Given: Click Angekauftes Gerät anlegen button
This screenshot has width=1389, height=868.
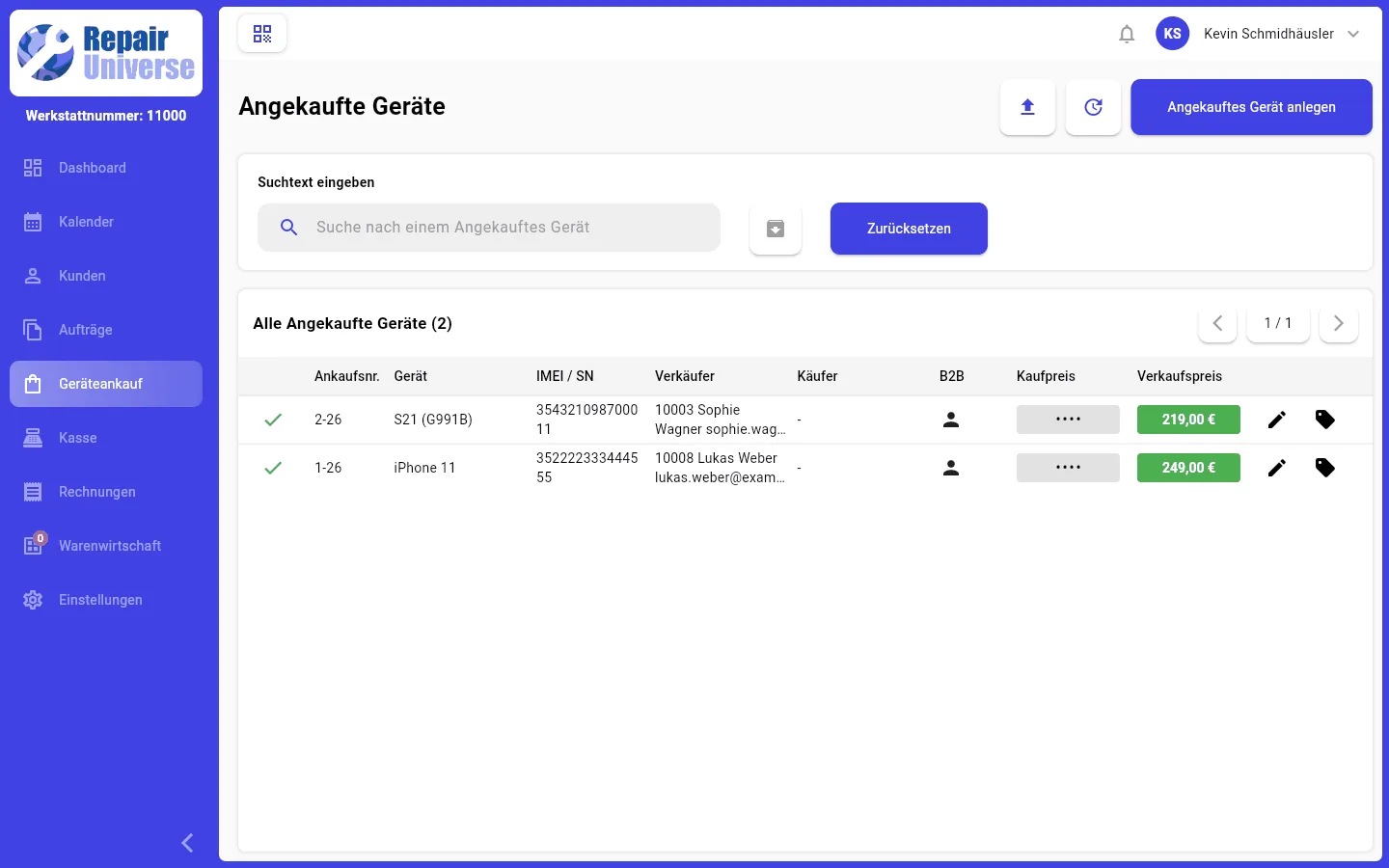Looking at the screenshot, I should pyautogui.click(x=1251, y=107).
